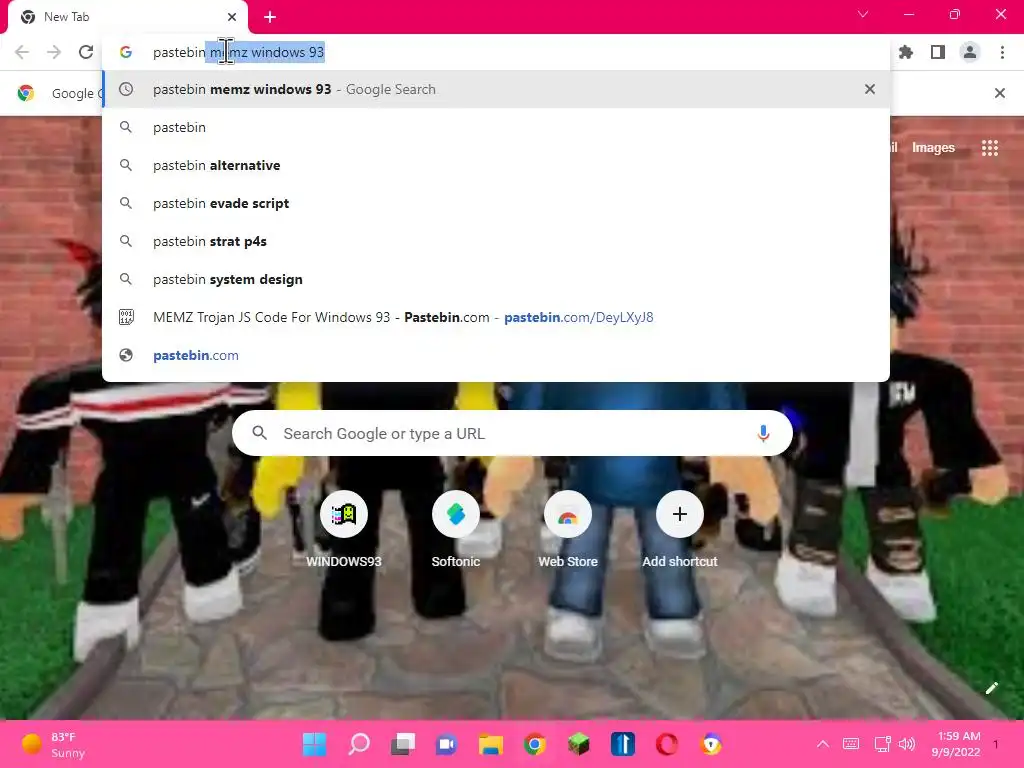Open the Softonic shortcut
The height and width of the screenshot is (768, 1024).
[456, 529]
